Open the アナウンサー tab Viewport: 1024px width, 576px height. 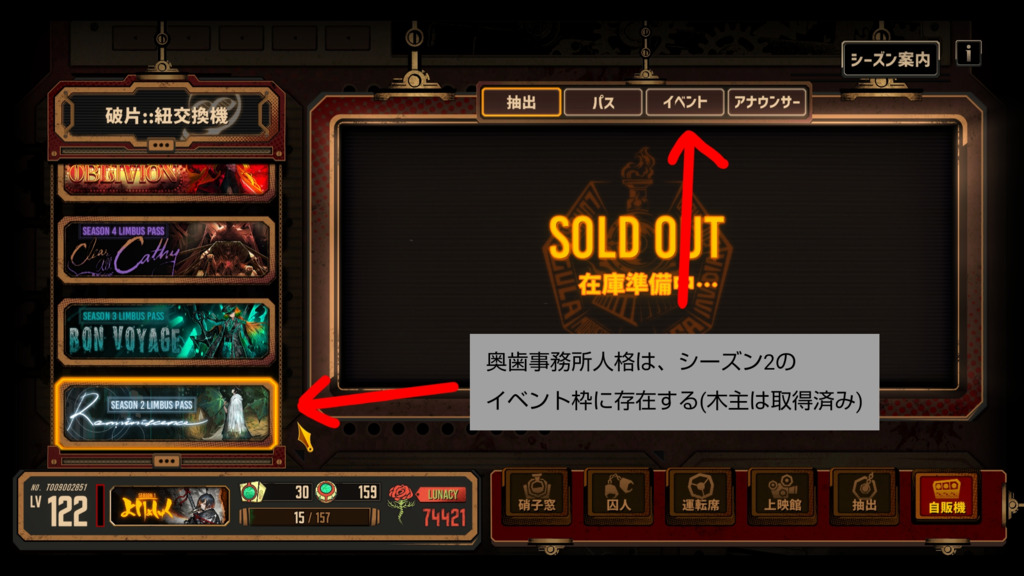766,103
